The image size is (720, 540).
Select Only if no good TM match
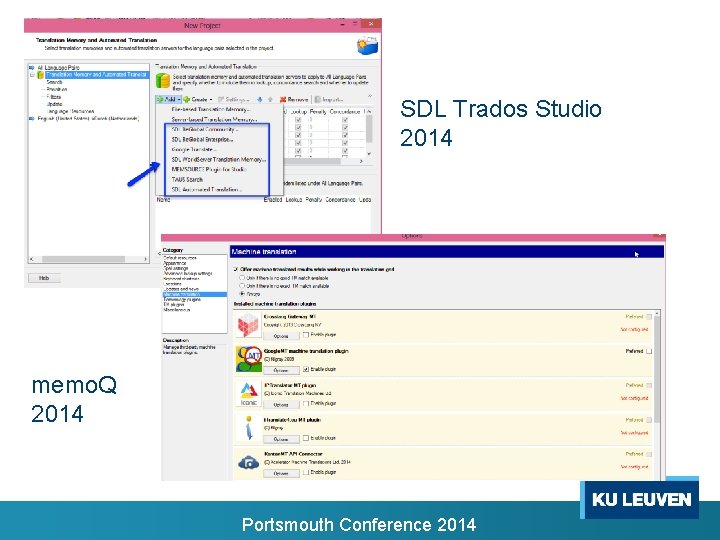coord(242,278)
